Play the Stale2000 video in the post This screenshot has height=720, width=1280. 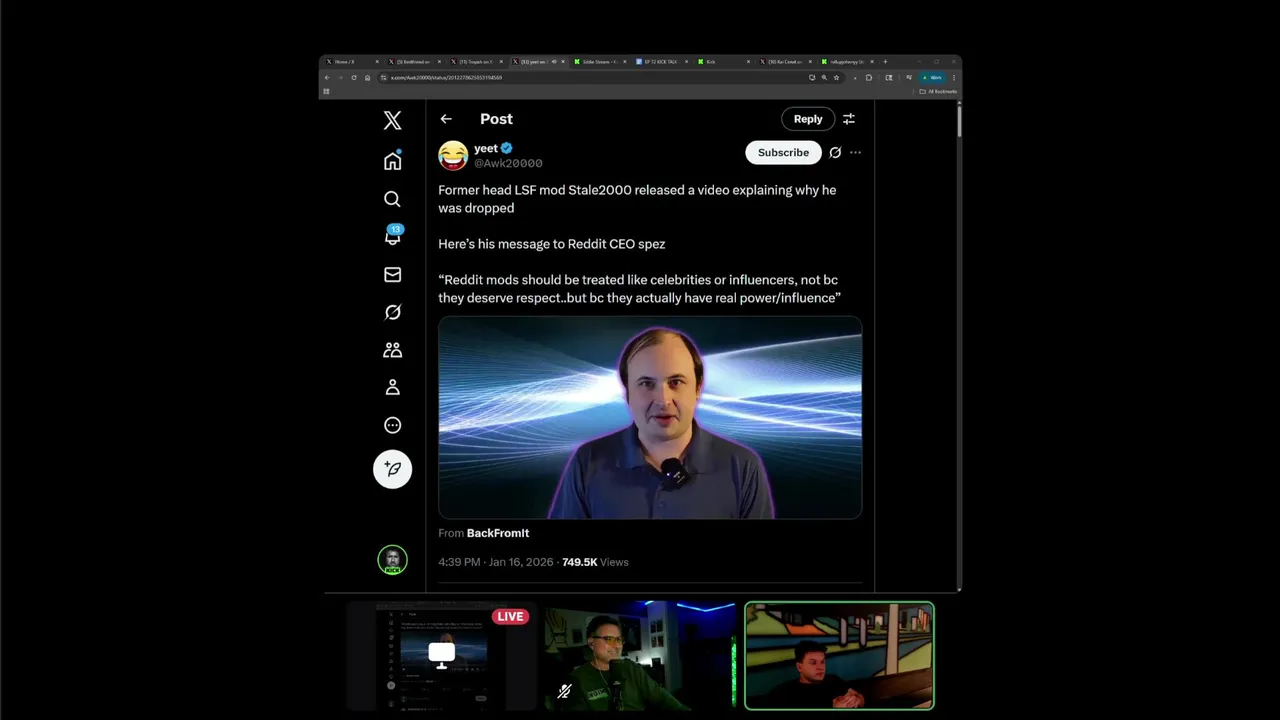pos(650,418)
